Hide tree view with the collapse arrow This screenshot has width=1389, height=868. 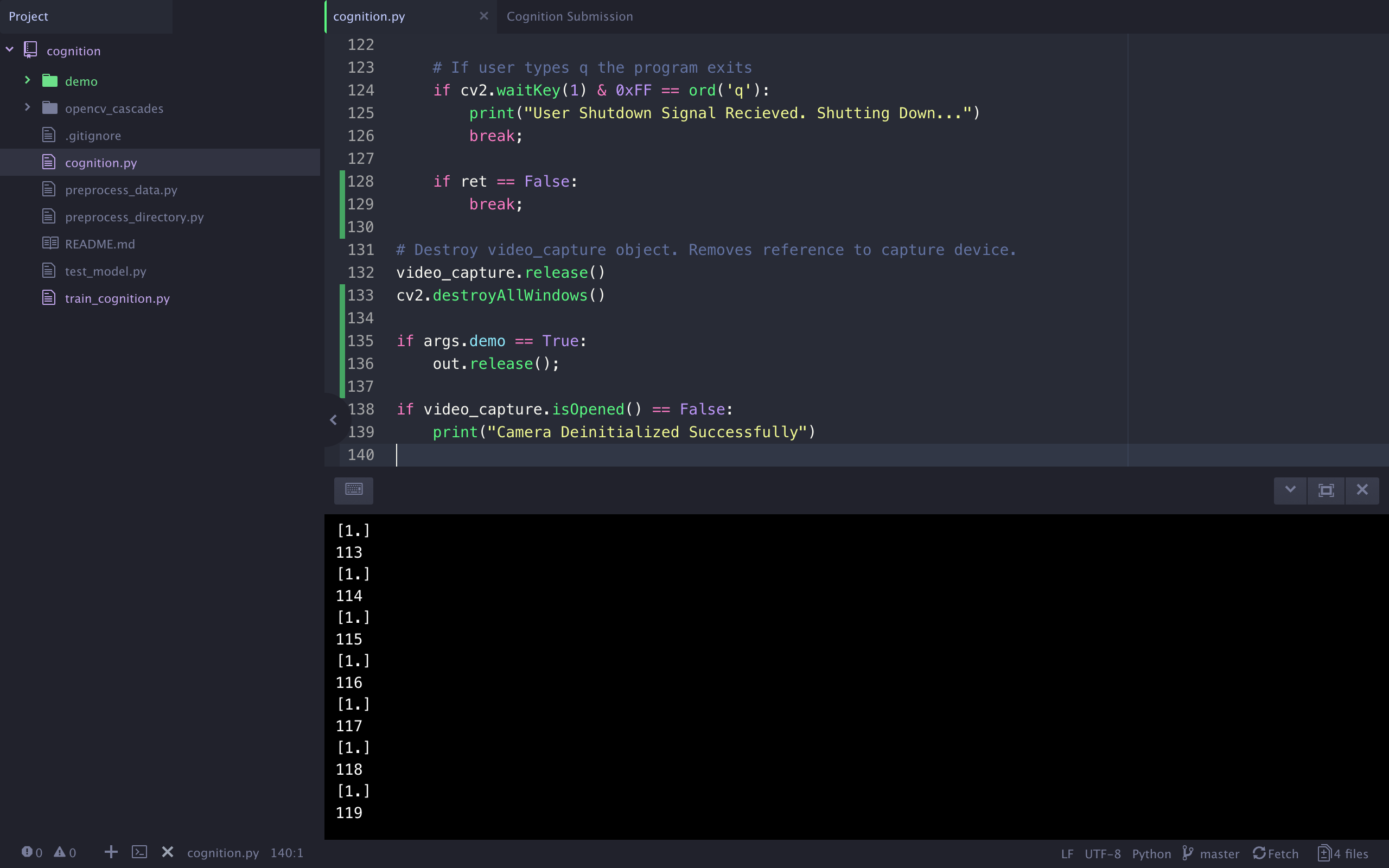coord(334,420)
